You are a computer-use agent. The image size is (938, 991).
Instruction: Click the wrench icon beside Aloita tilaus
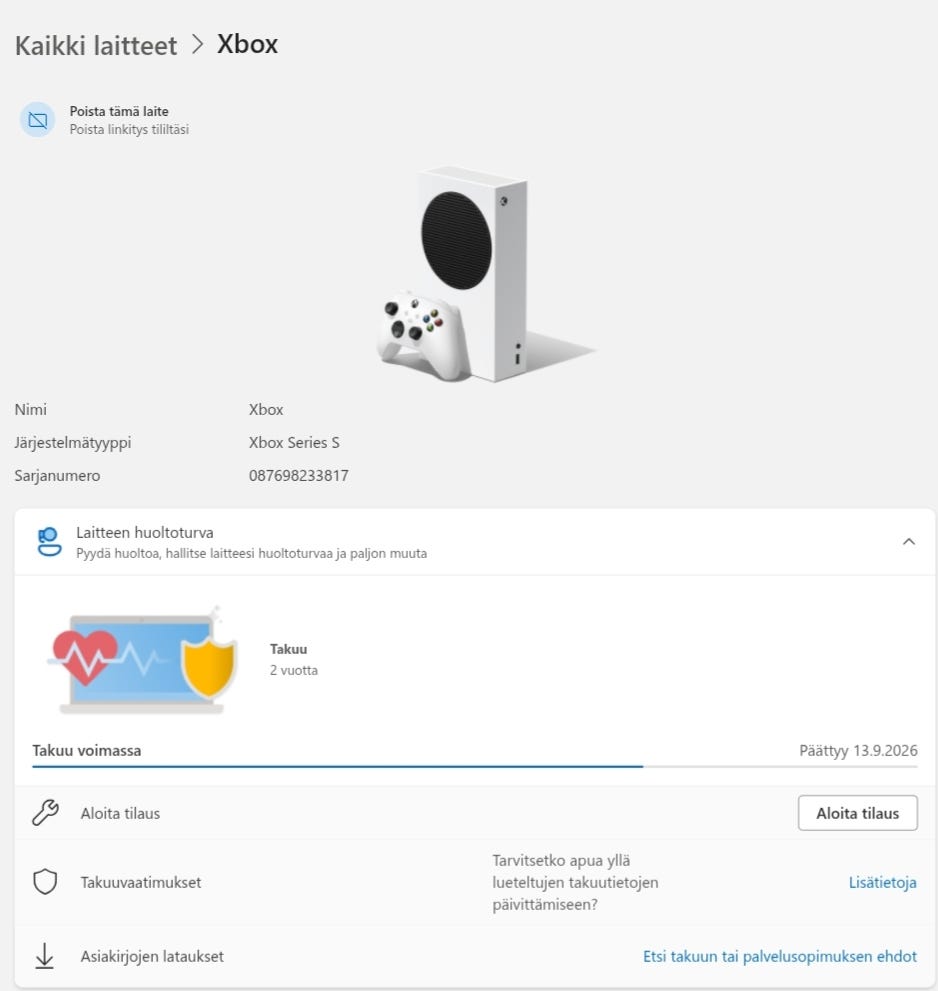click(45, 813)
